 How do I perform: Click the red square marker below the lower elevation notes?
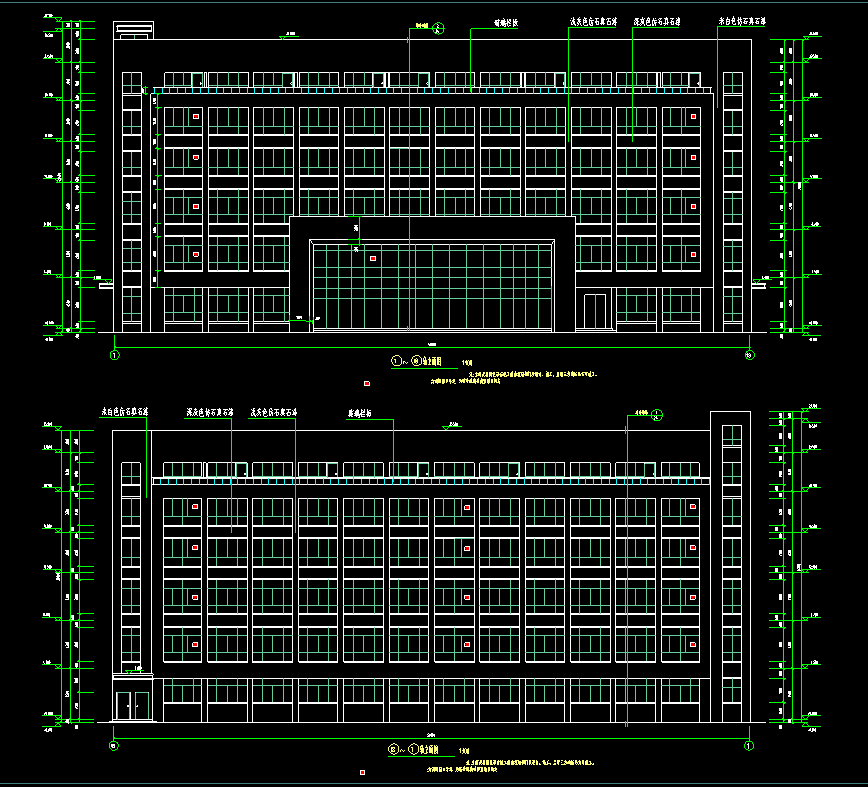coord(362,772)
